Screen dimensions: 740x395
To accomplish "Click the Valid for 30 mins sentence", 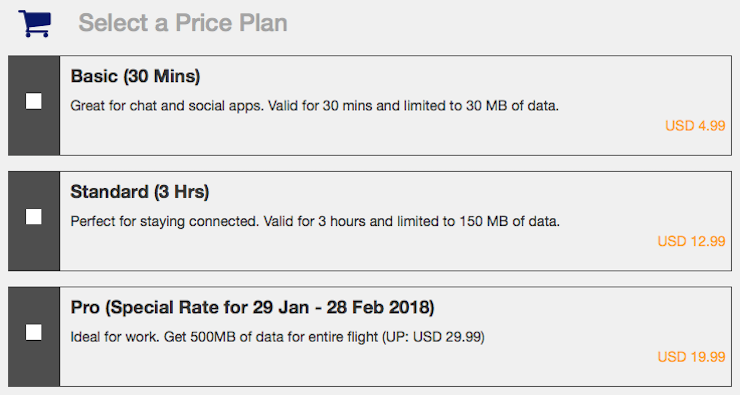I will 413,106.
